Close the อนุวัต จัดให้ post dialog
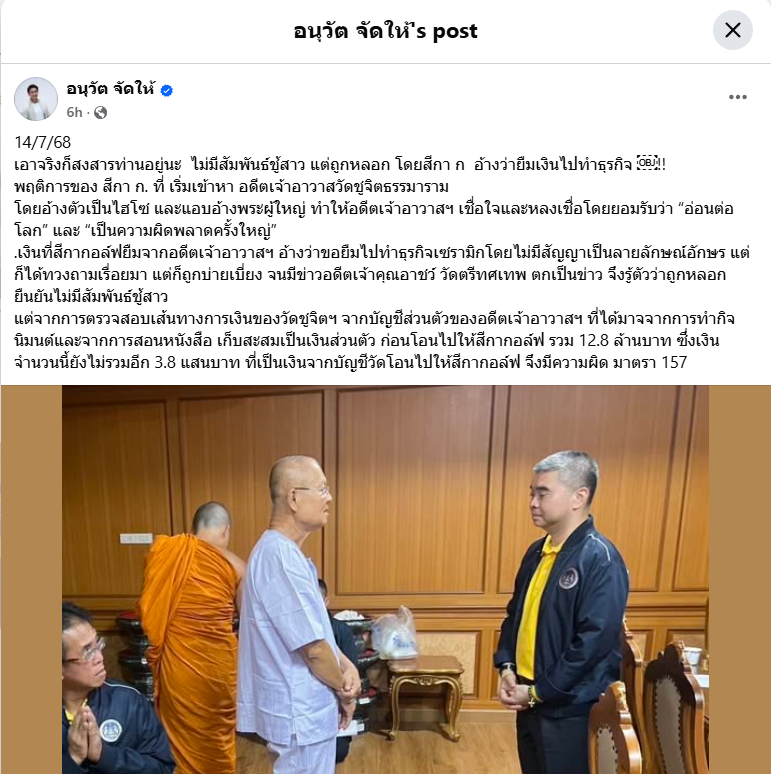Viewport: 771px width, 774px height. [732, 30]
